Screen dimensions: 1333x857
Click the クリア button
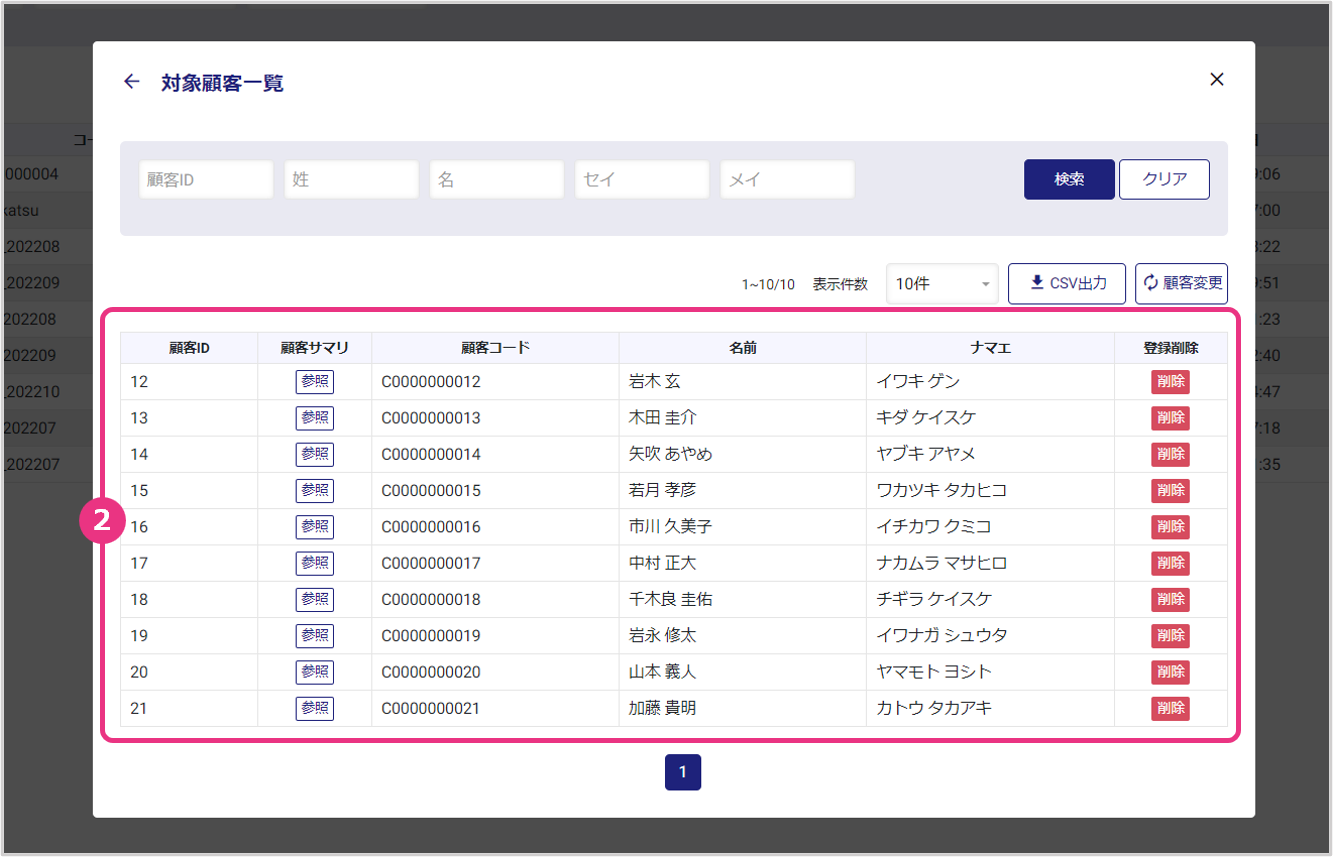pyautogui.click(x=1164, y=180)
